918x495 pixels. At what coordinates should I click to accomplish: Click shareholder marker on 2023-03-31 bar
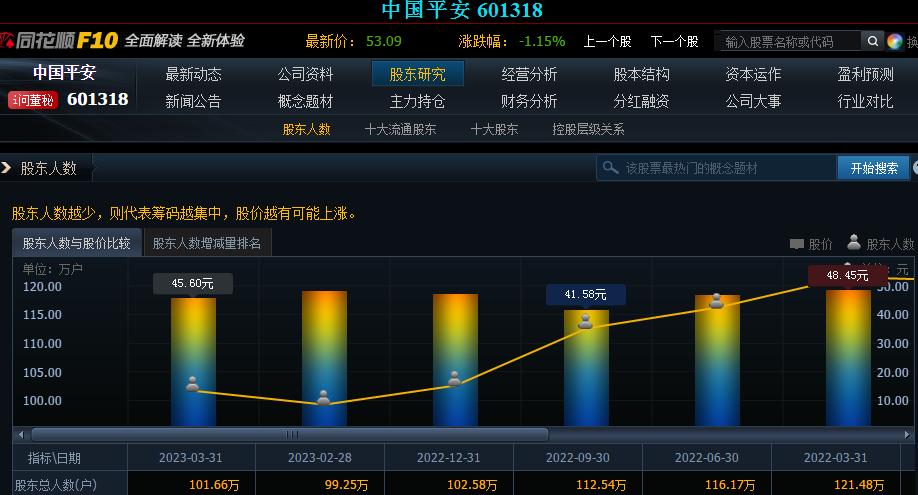[x=193, y=384]
